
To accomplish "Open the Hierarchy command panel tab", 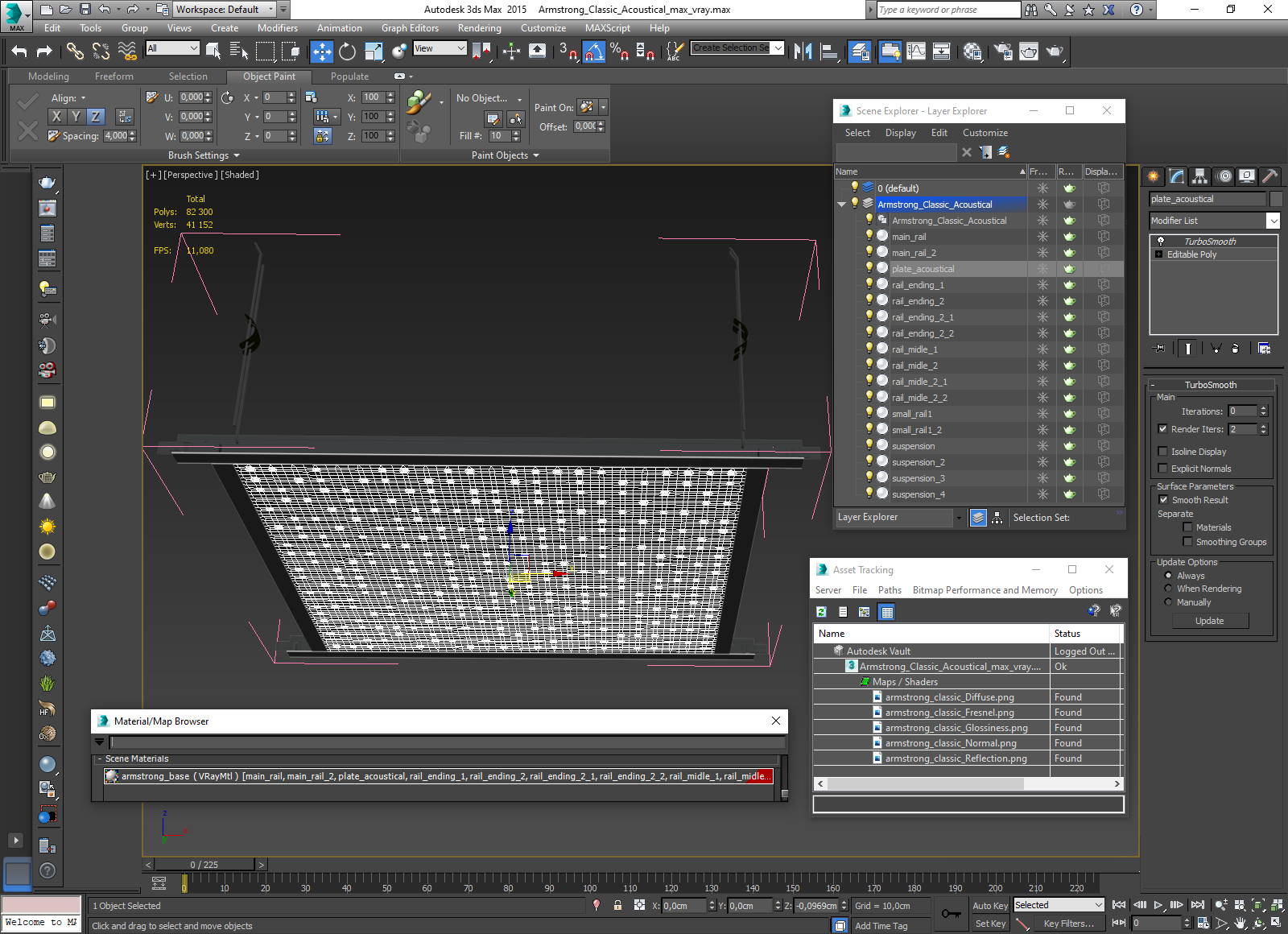I will tap(1200, 176).
